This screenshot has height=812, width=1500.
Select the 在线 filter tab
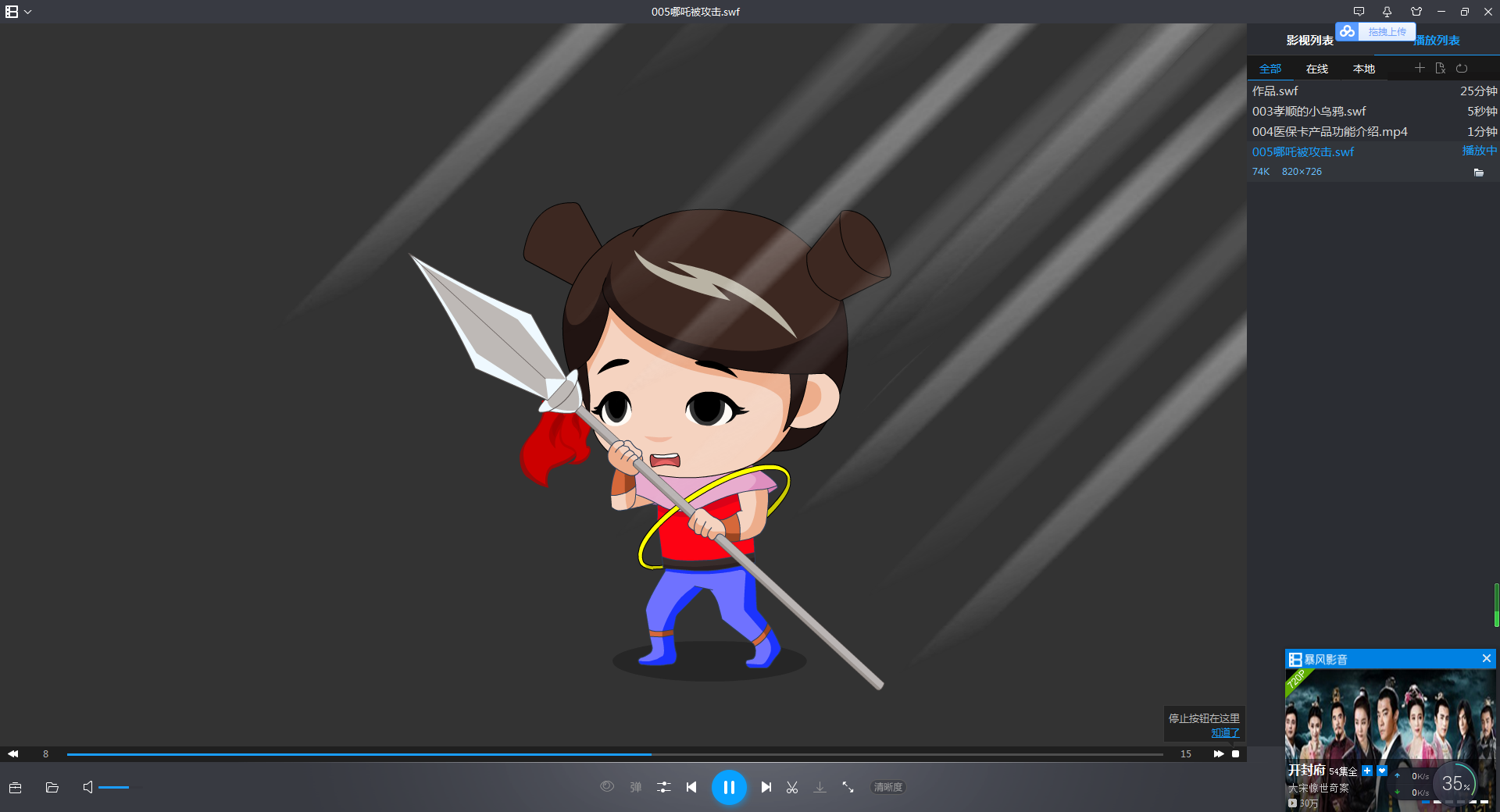point(1317,69)
